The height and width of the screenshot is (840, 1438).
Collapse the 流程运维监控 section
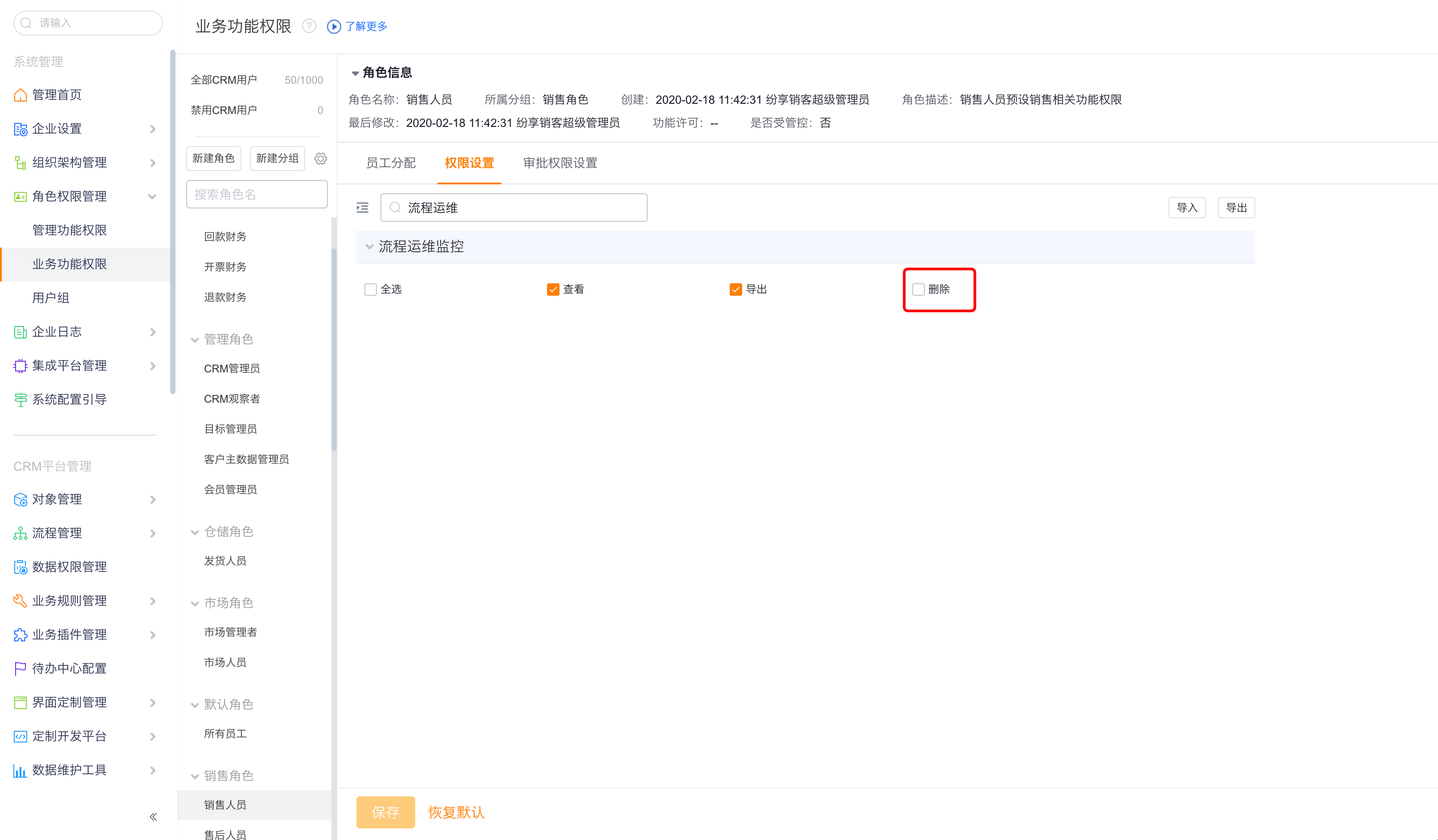[x=369, y=247]
